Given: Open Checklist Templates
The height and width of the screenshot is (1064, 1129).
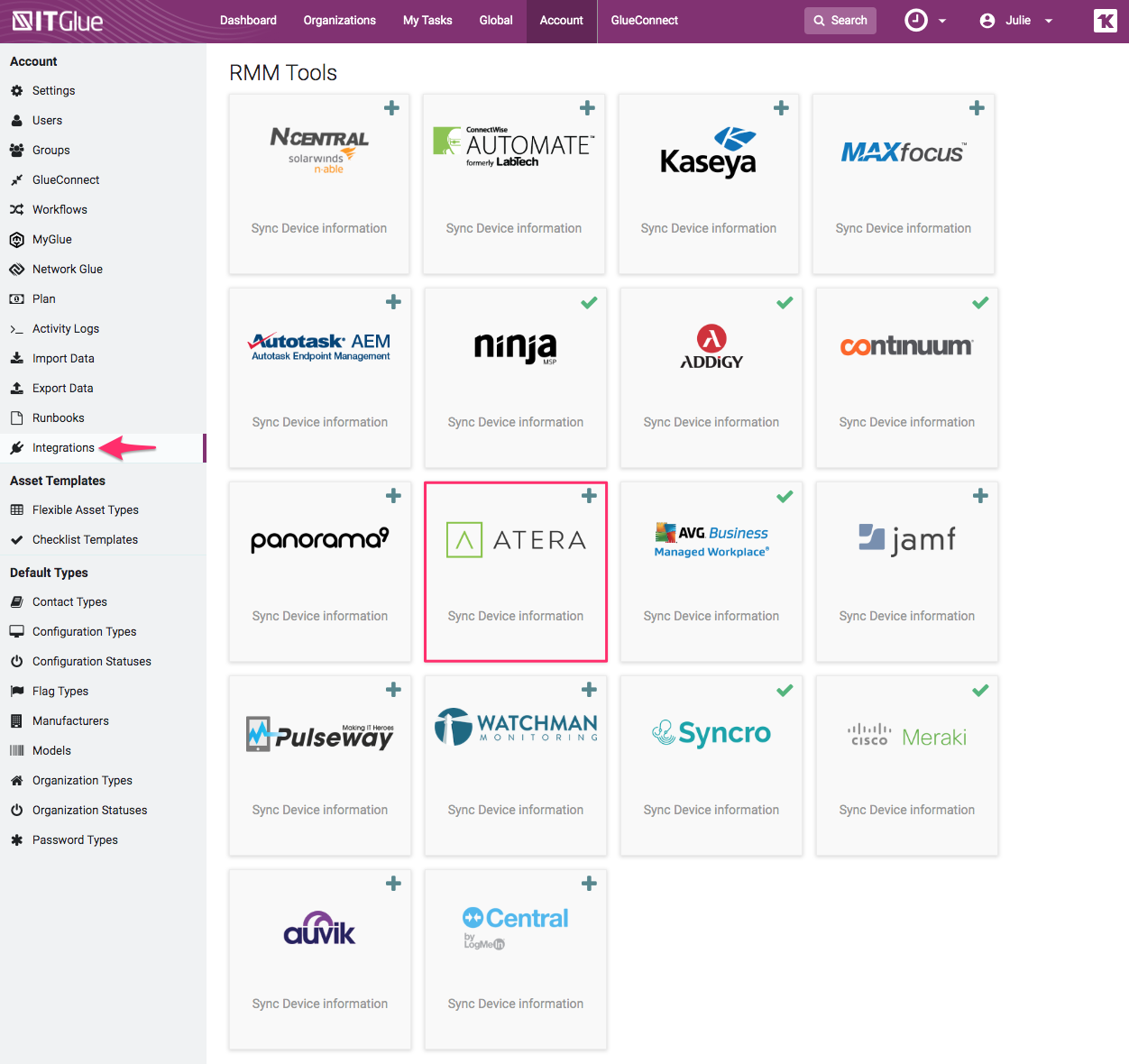Looking at the screenshot, I should pos(85,539).
